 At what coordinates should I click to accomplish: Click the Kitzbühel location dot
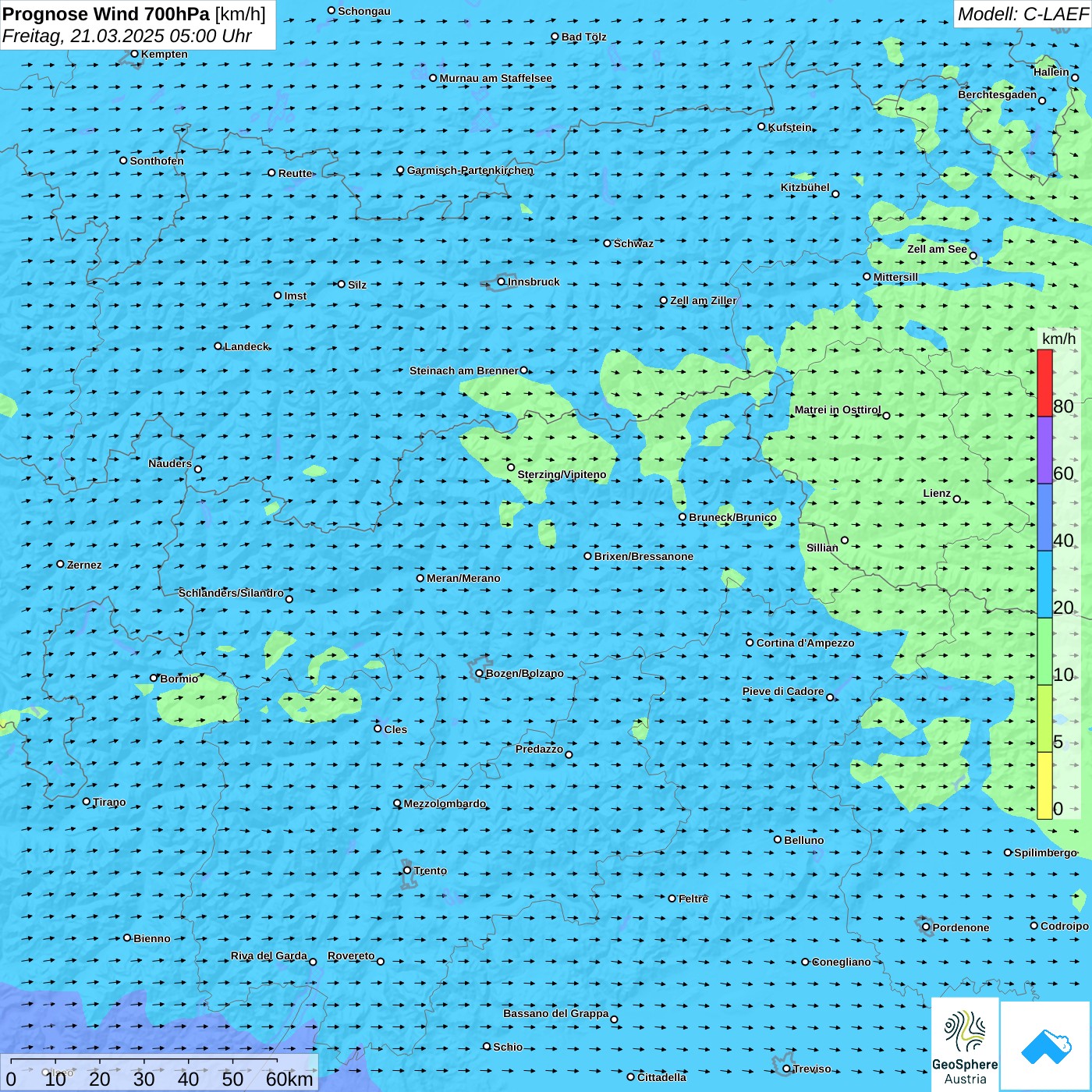(x=835, y=194)
